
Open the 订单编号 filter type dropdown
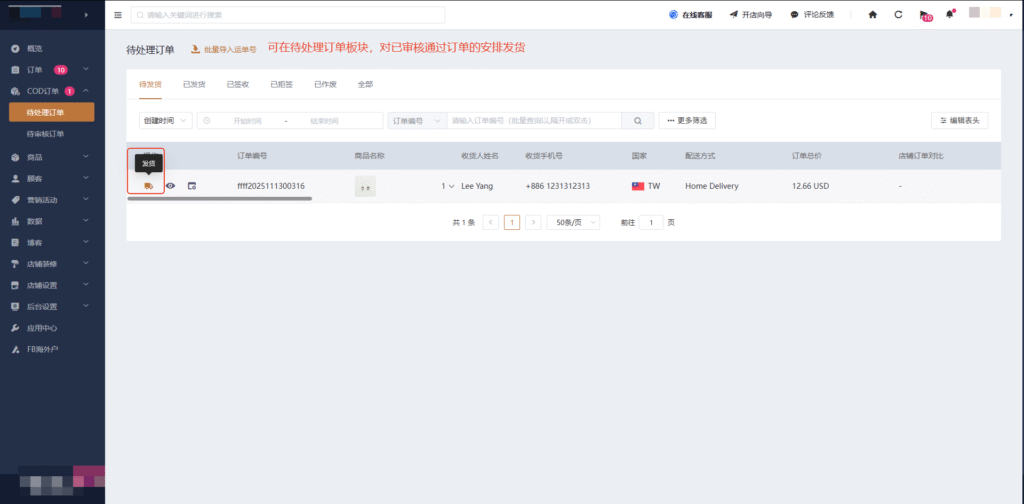point(414,120)
